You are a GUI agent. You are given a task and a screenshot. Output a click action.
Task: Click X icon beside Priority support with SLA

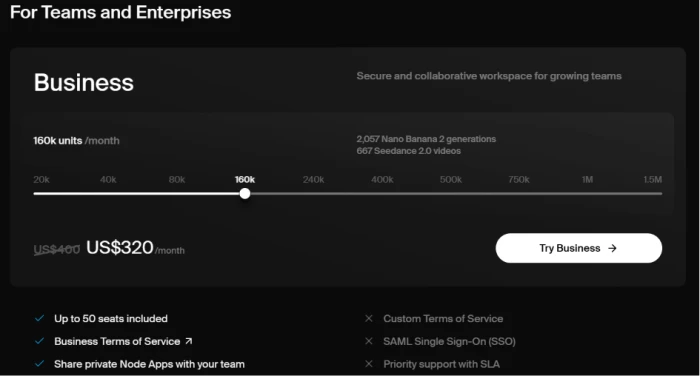tap(369, 363)
